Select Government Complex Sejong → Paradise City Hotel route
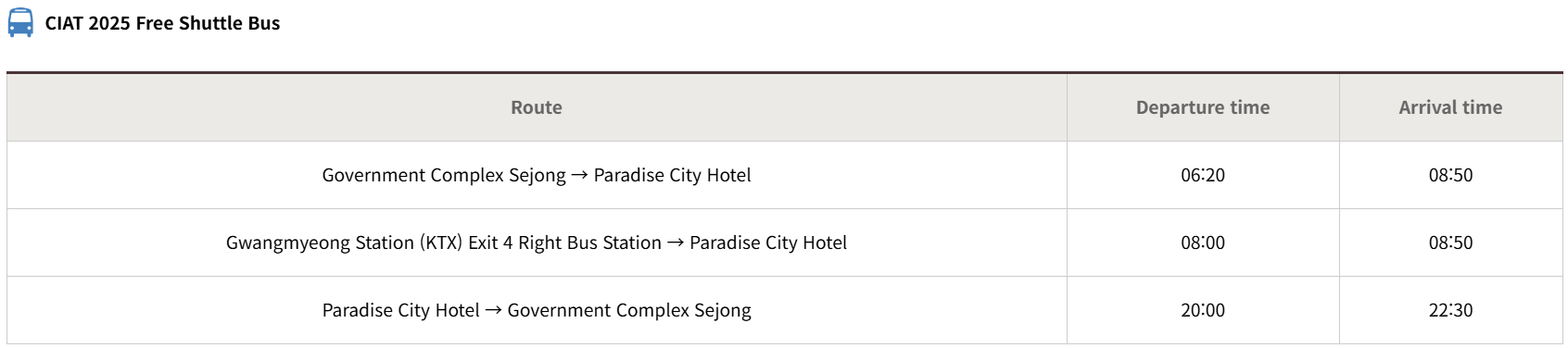 tap(537, 175)
